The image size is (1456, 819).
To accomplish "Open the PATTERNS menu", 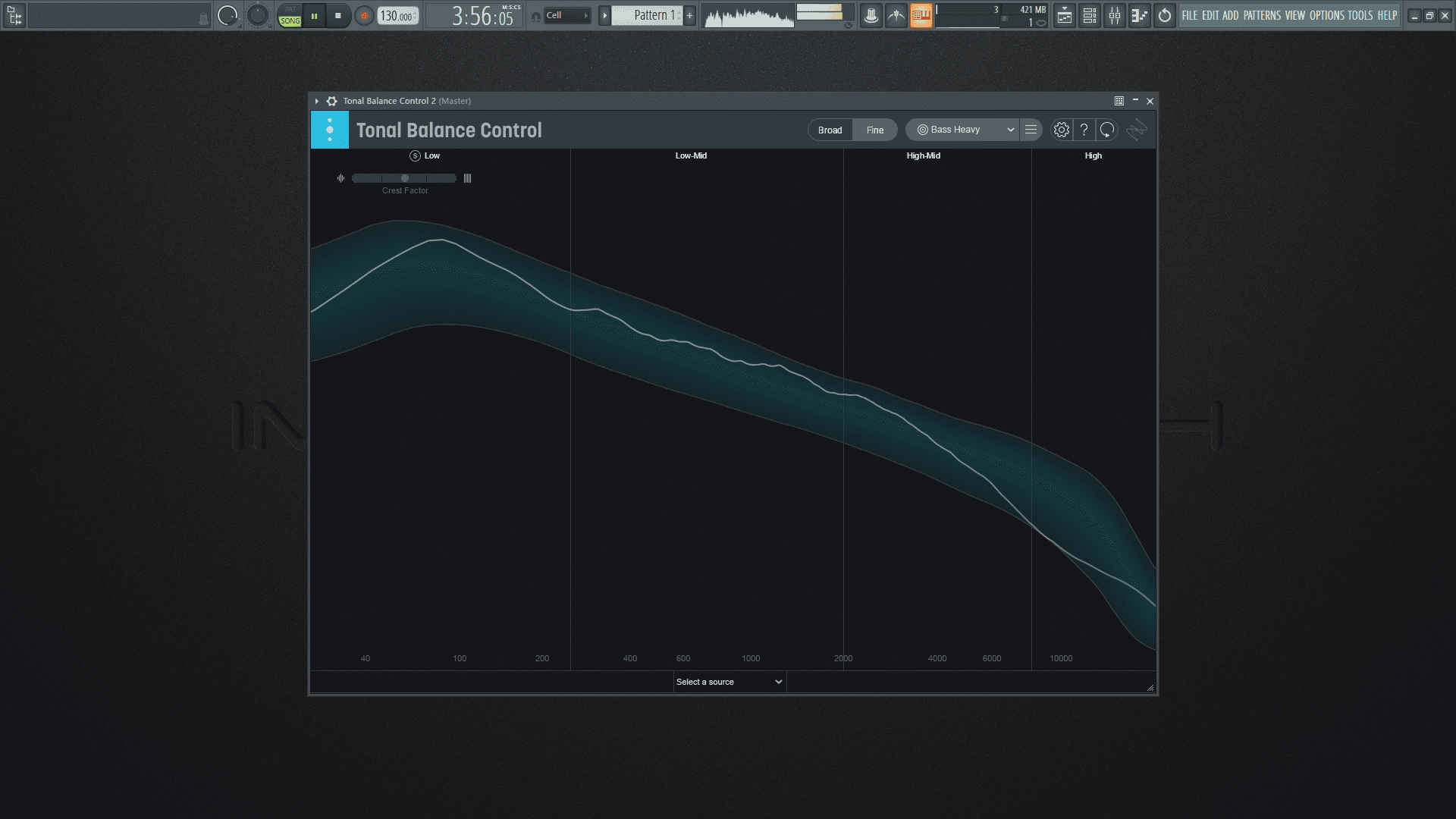I will tap(1263, 15).
